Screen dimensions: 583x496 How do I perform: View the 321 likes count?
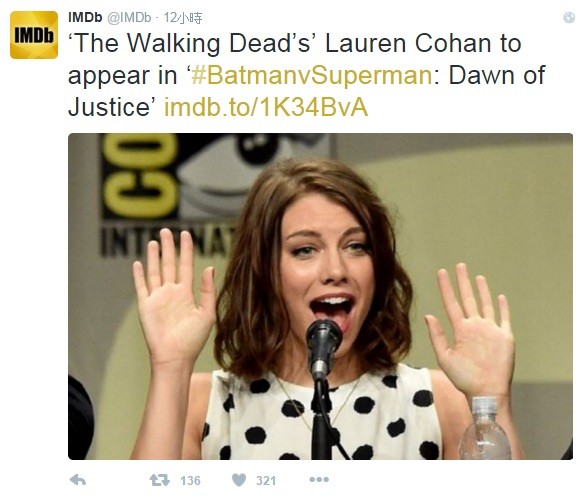tap(266, 481)
